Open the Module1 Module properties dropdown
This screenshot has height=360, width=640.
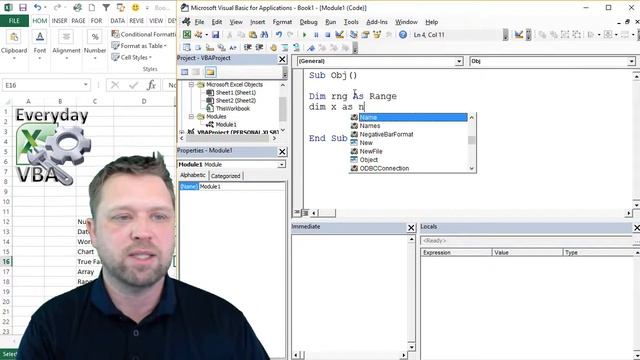tap(281, 164)
